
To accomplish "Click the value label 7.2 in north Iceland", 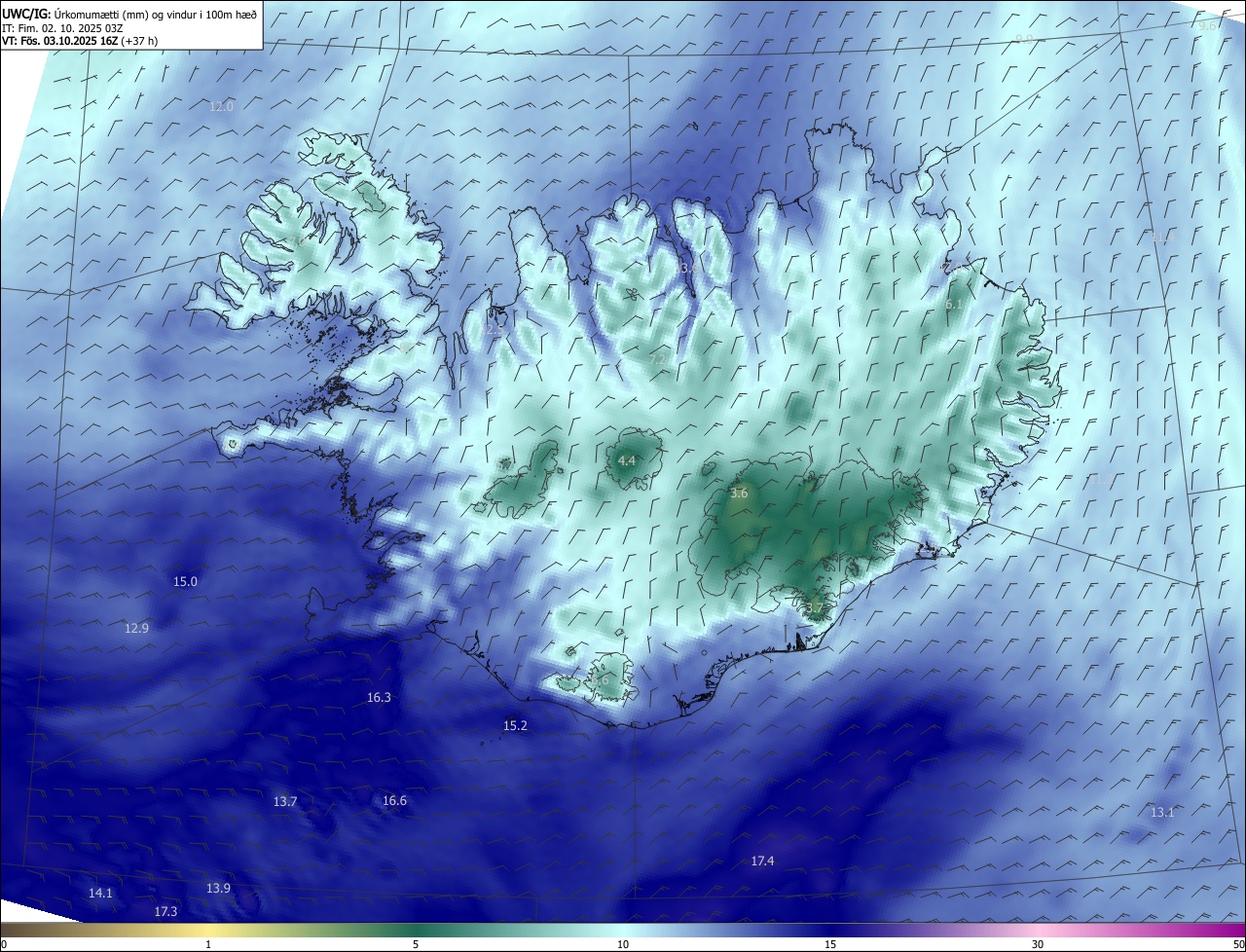I will (x=658, y=359).
